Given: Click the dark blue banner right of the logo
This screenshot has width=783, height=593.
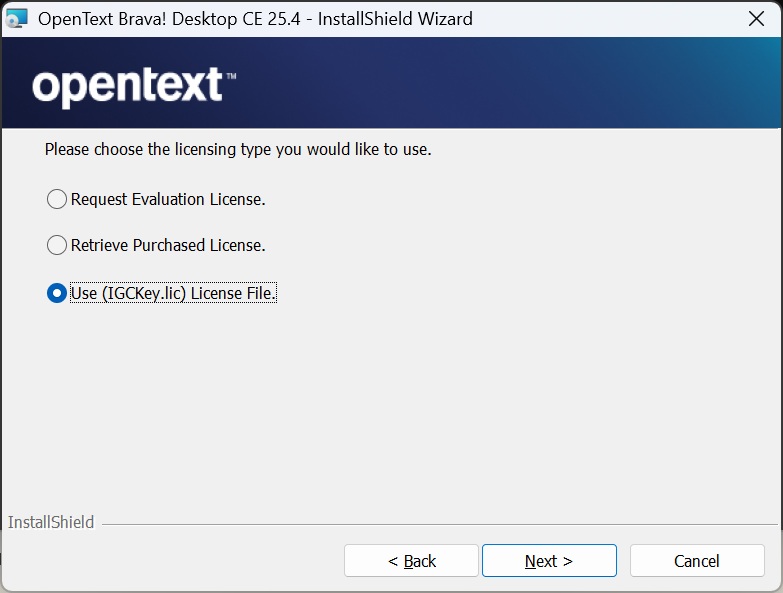Looking at the screenshot, I should (x=520, y=85).
